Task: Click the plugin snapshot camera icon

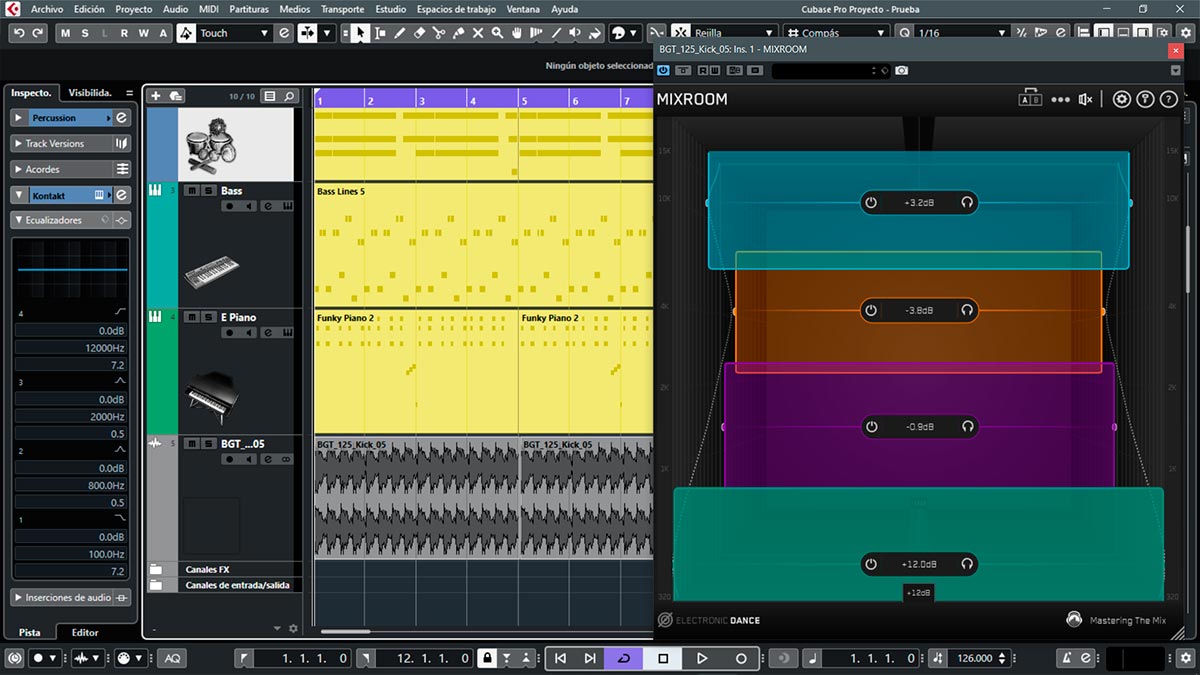Action: point(902,71)
